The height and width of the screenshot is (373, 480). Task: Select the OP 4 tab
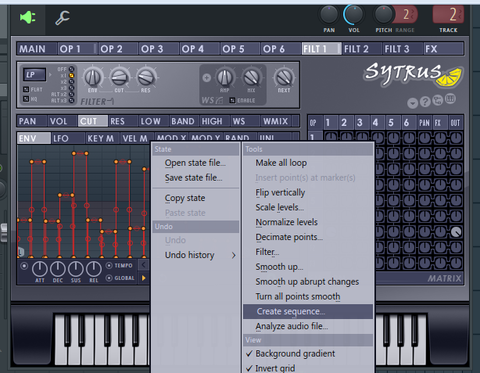200,49
